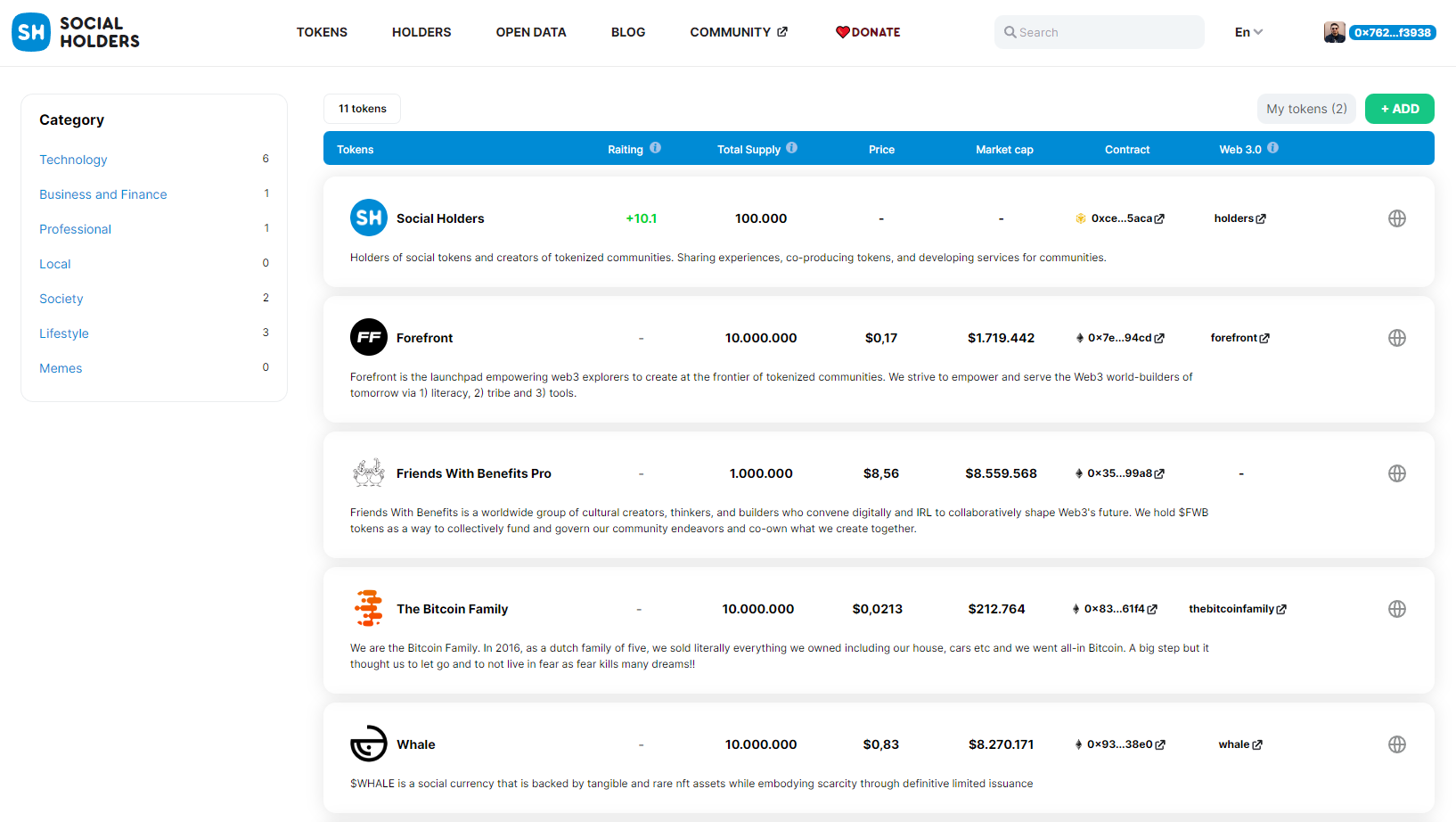Filter by Business and Finance category
1456x822 pixels.
tap(103, 194)
